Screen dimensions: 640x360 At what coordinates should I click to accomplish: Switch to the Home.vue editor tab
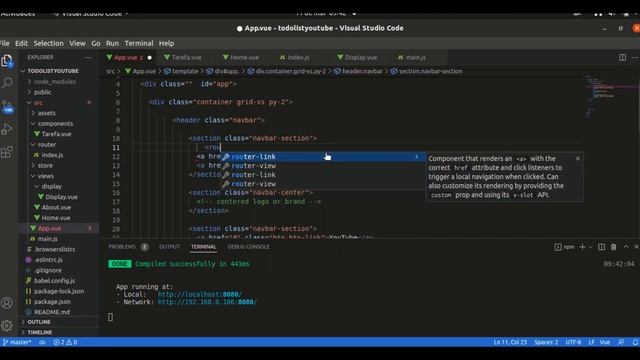(244, 58)
